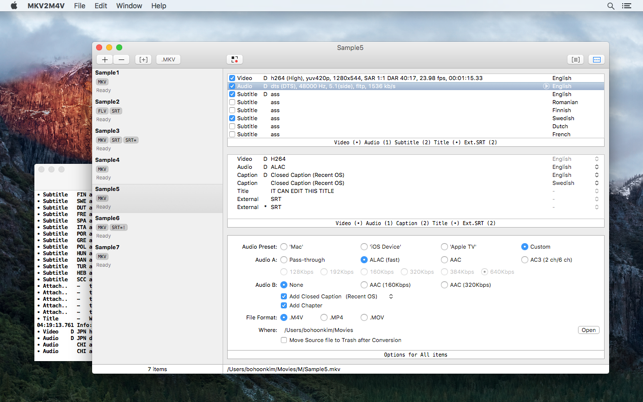This screenshot has width=643, height=402.
Task: Open the English Caption language stepper
Action: tap(597, 175)
